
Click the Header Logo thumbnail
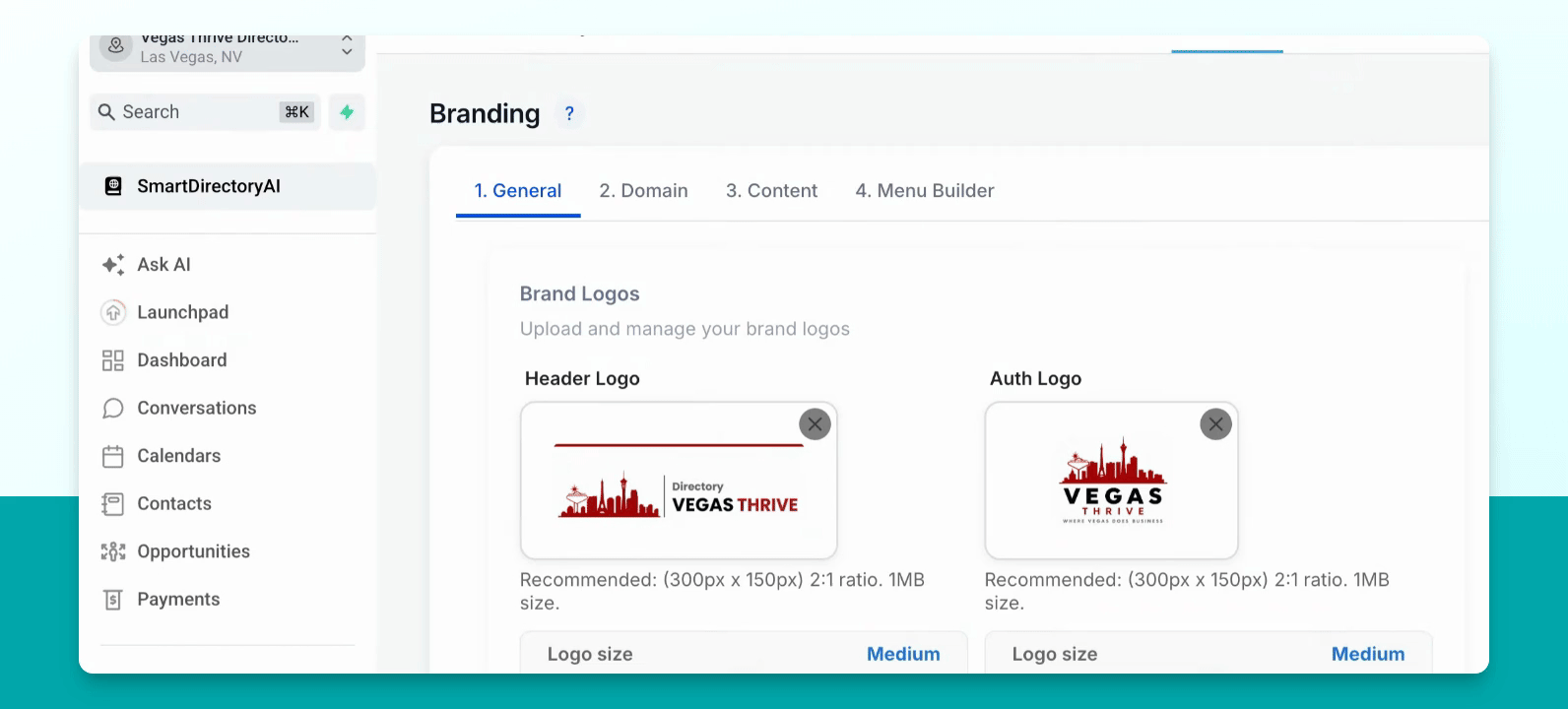pos(679,481)
